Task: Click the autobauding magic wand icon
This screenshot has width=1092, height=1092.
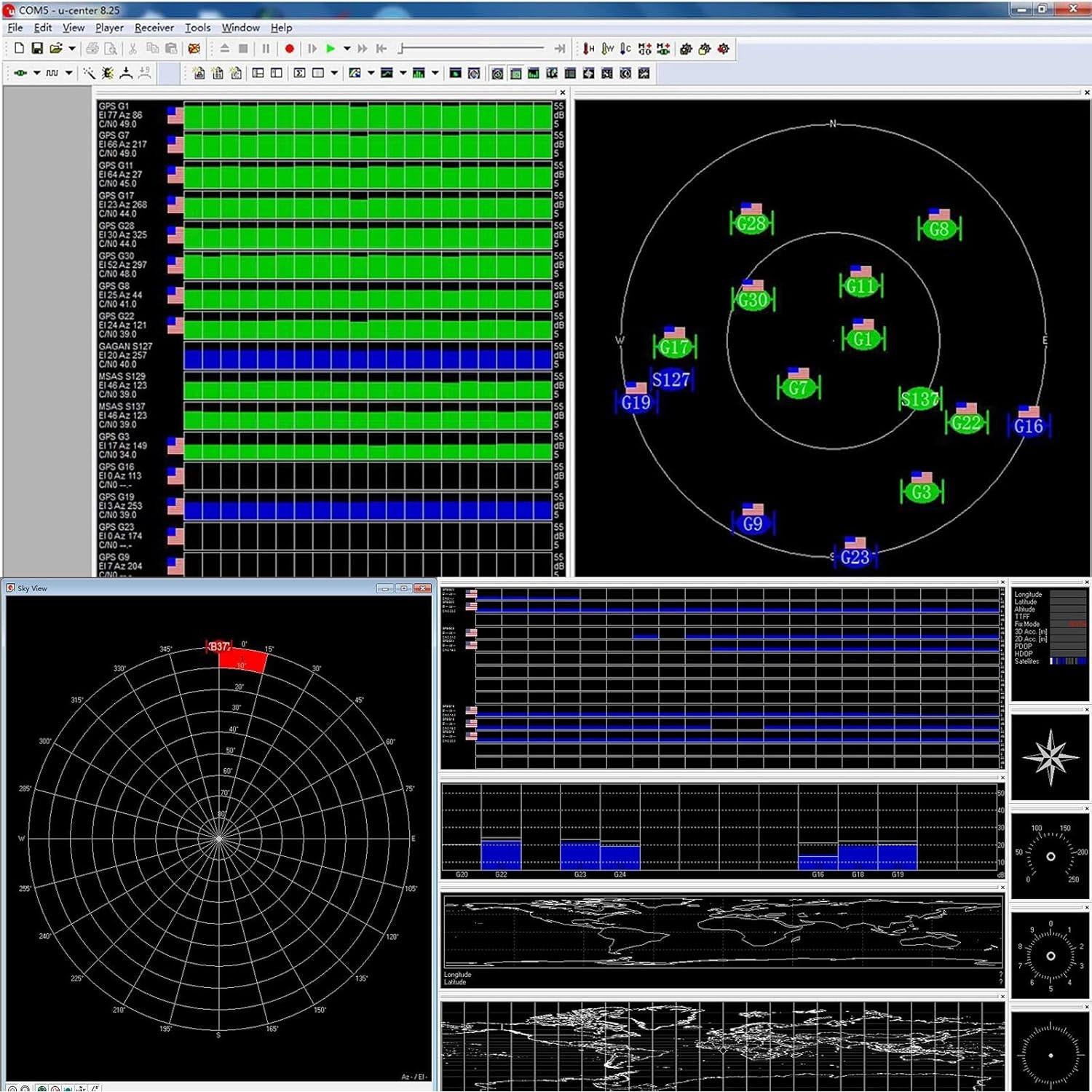Action: point(89,73)
